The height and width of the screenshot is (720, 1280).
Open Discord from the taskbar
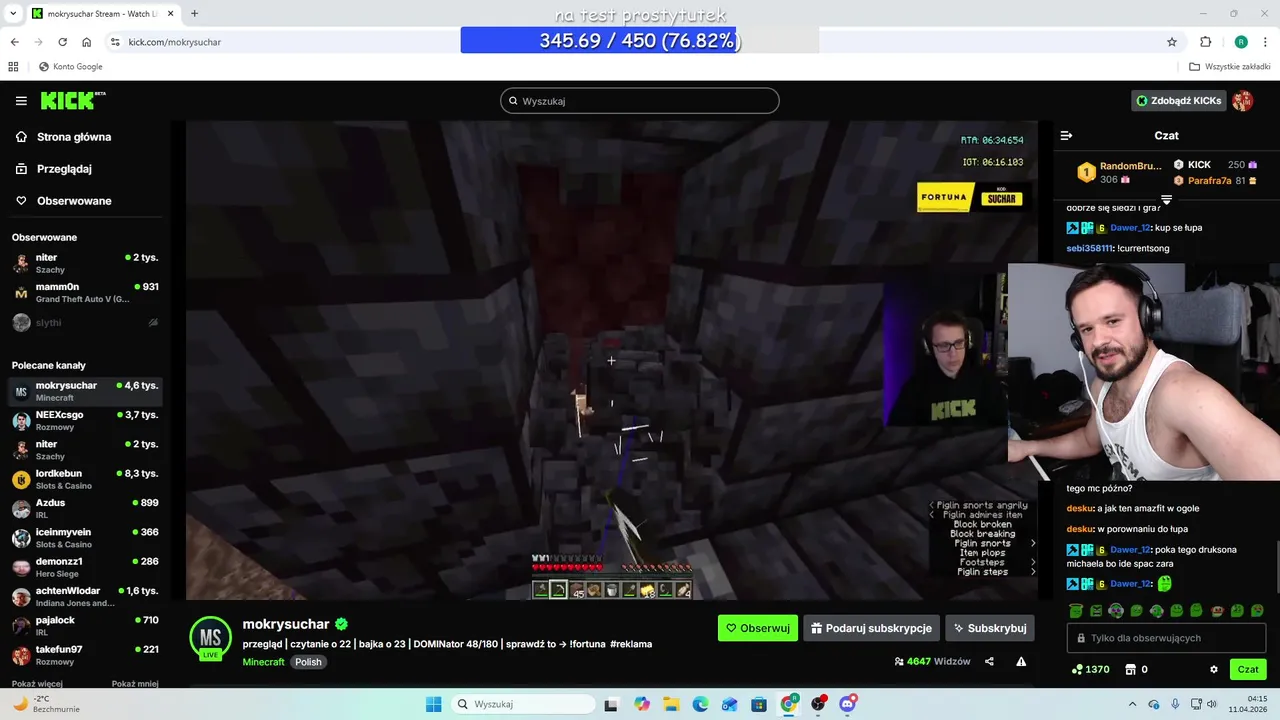848,704
